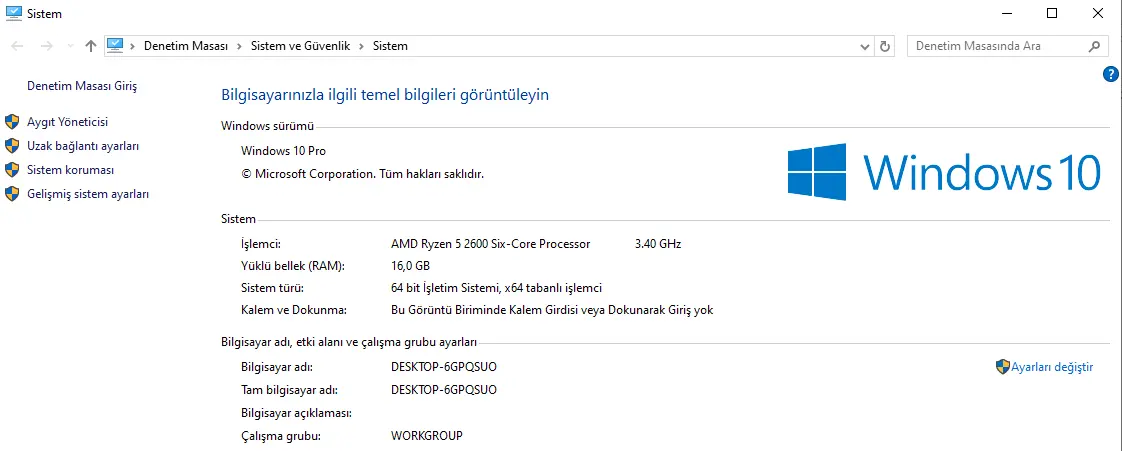Minimize the Sistem window
The image size is (1122, 451).
coord(1008,13)
